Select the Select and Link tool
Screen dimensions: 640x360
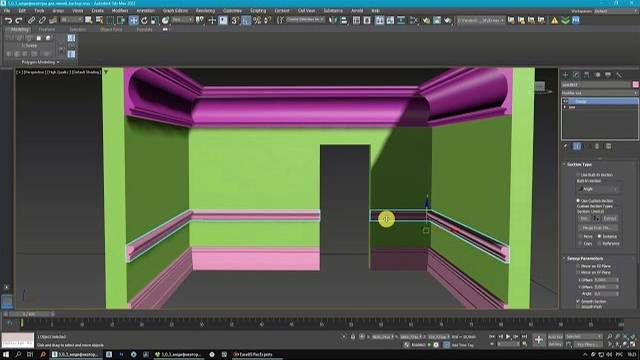31,20
